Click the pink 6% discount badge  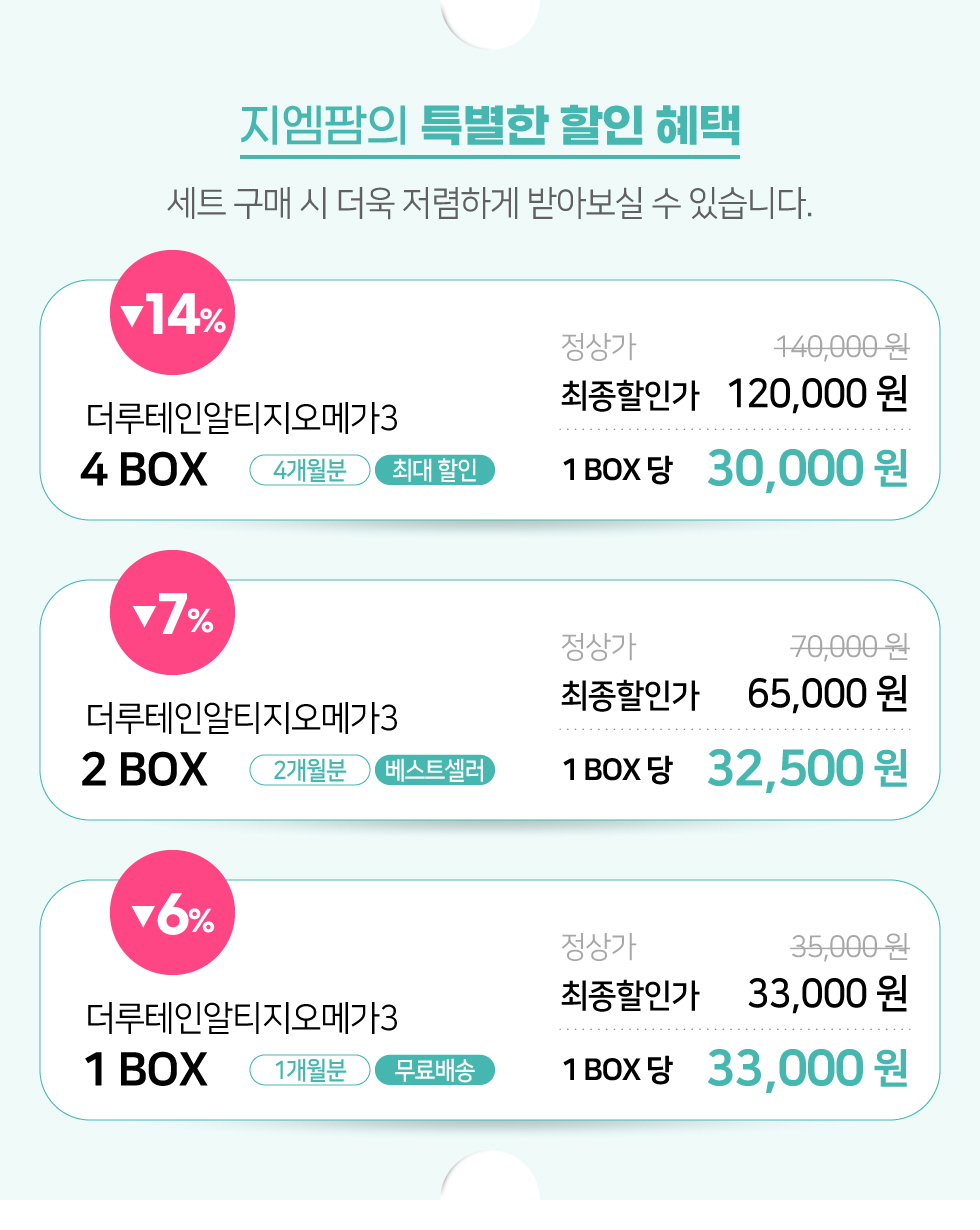(x=172, y=912)
